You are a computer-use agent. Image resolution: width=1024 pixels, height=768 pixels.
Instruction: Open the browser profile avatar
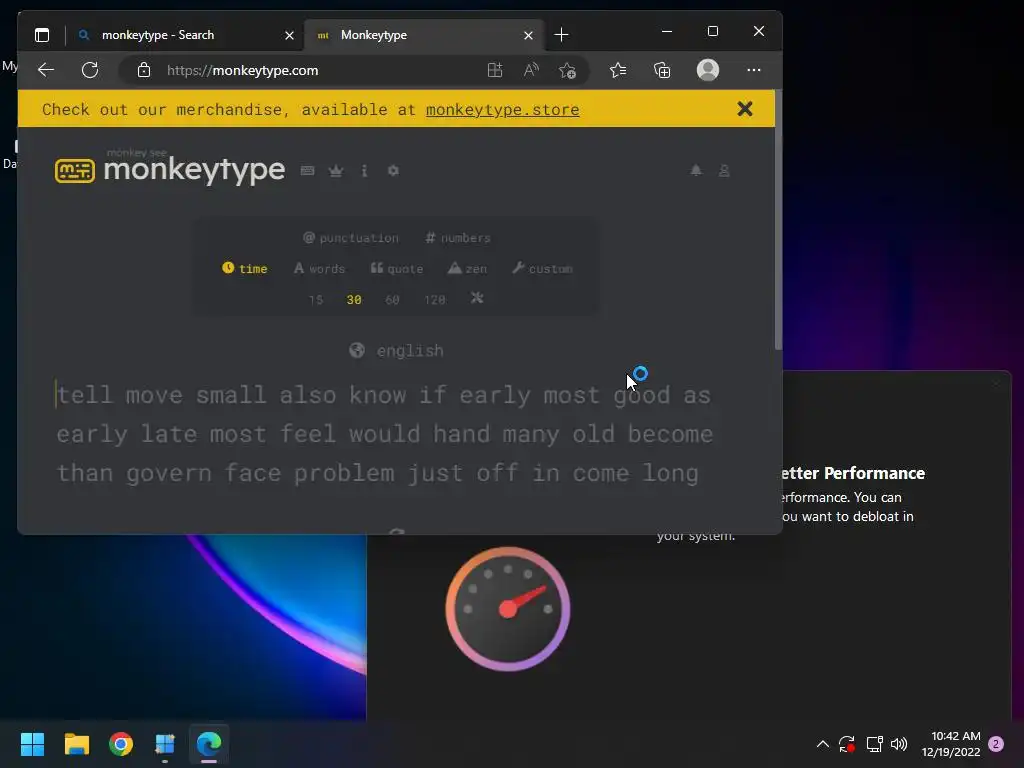pyautogui.click(x=708, y=70)
